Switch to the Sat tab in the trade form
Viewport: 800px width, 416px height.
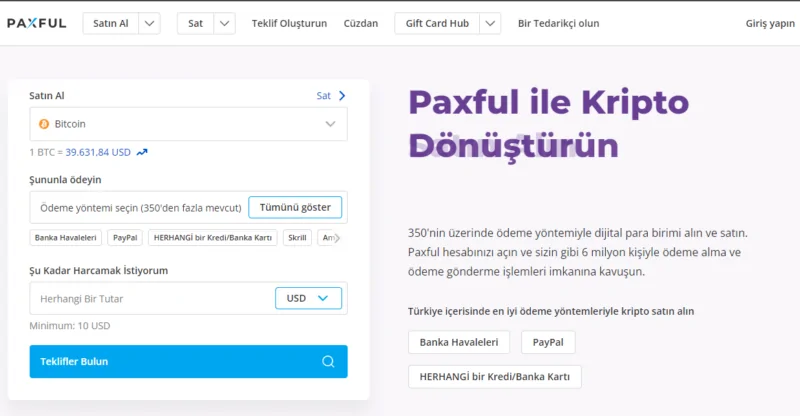point(323,95)
